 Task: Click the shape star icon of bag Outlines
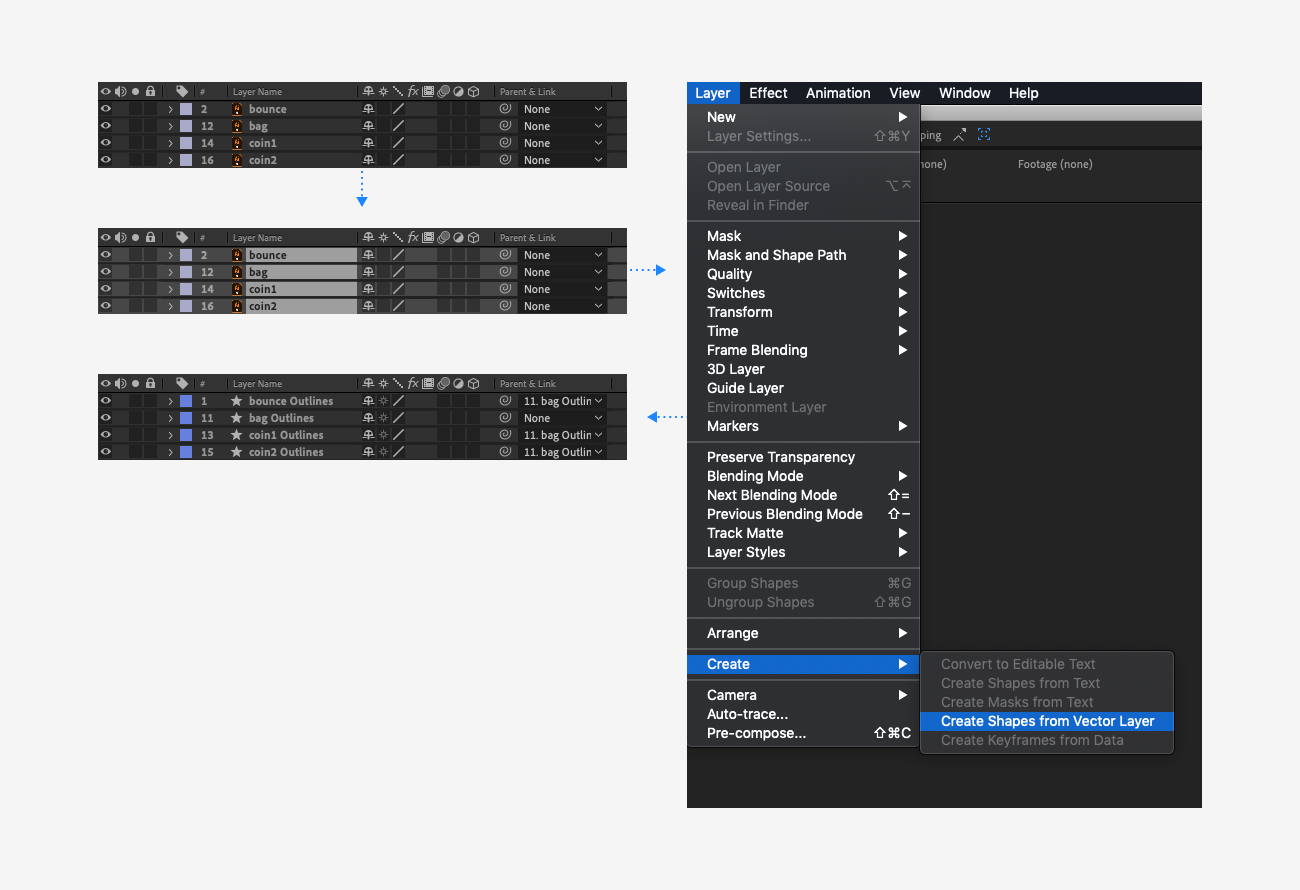(x=237, y=418)
